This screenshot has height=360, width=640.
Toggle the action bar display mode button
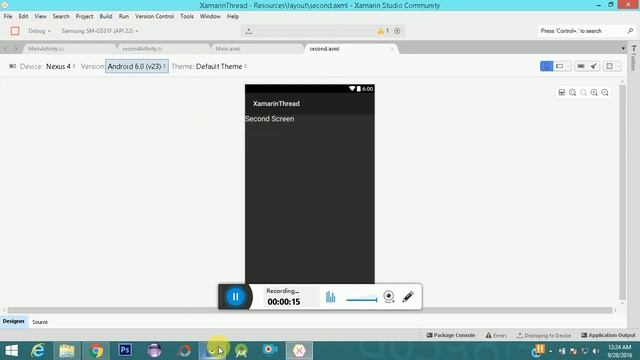pyautogui.click(x=580, y=66)
